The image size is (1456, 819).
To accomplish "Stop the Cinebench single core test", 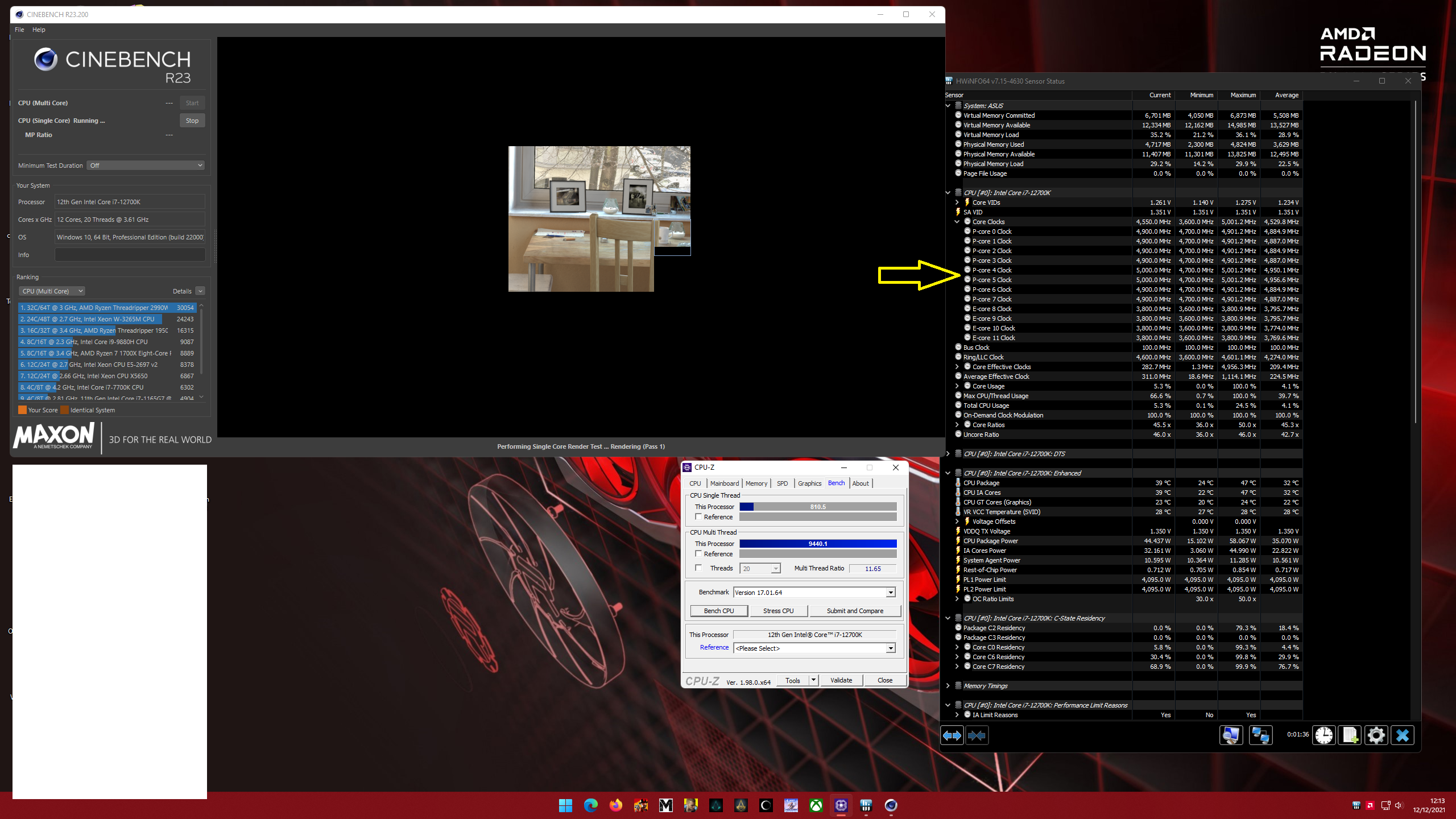I will coord(192,121).
